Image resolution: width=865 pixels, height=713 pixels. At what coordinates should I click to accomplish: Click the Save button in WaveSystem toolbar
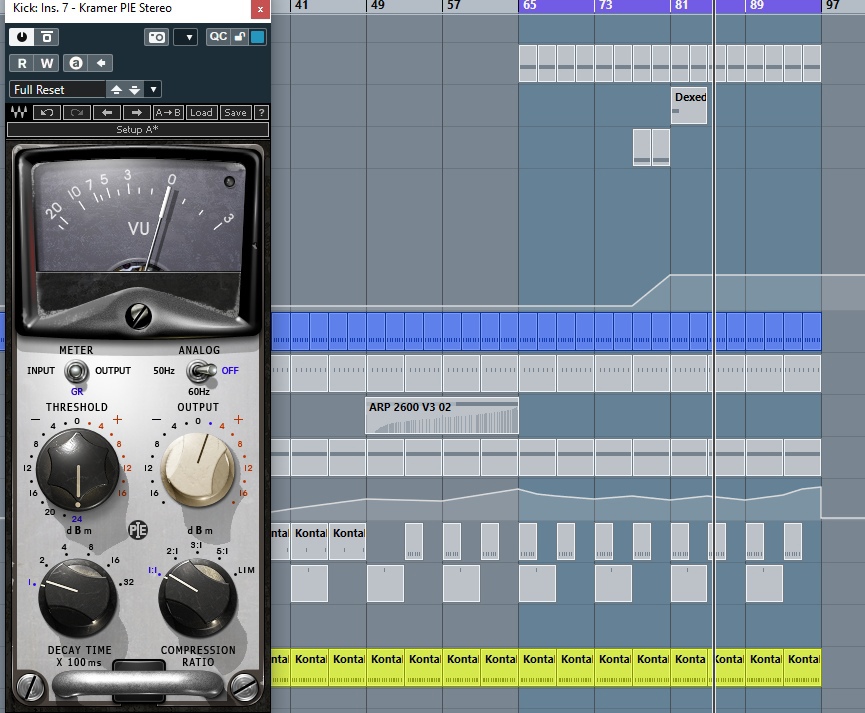tap(236, 113)
